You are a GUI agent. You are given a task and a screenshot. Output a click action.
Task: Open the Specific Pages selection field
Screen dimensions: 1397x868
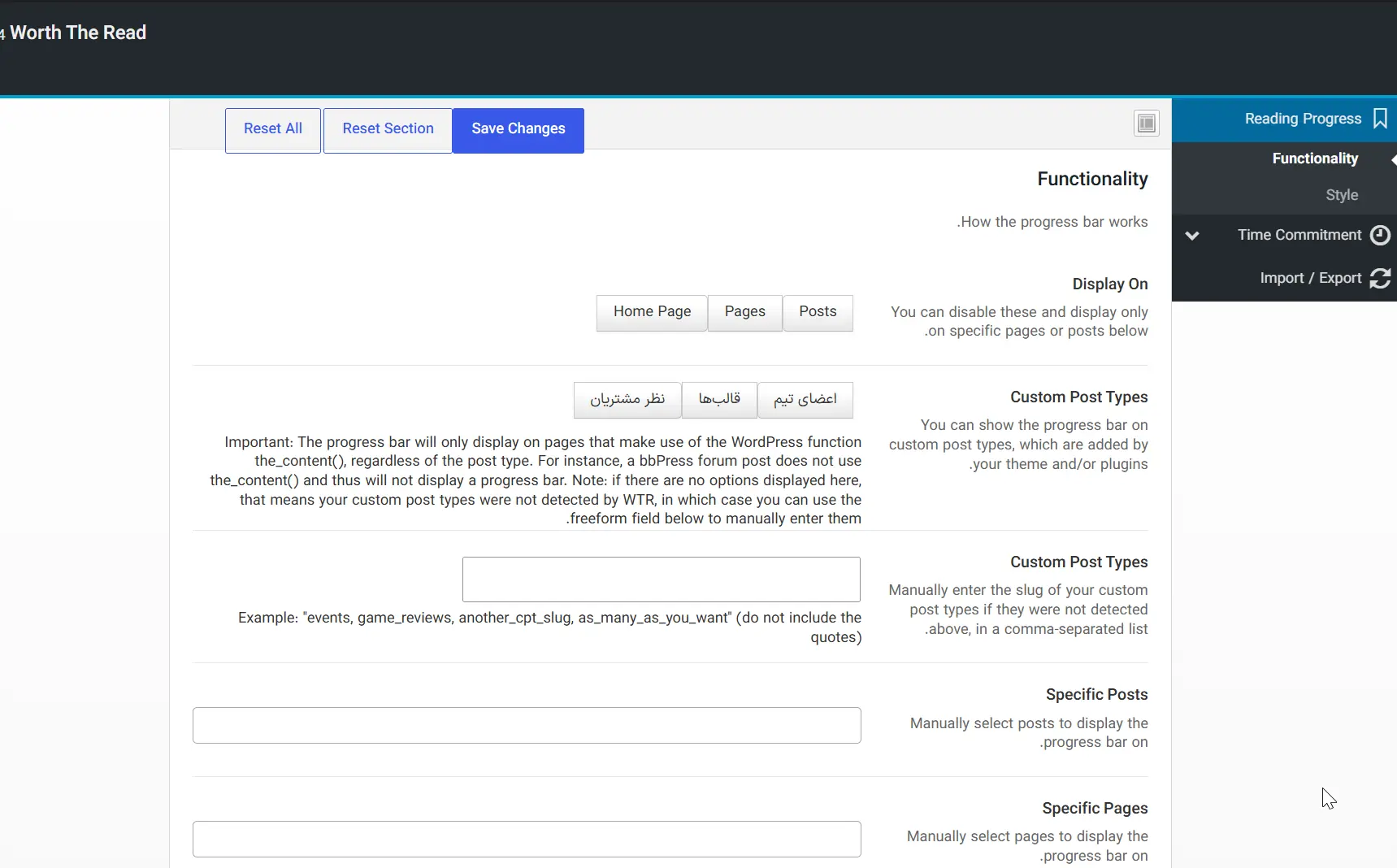(x=527, y=839)
